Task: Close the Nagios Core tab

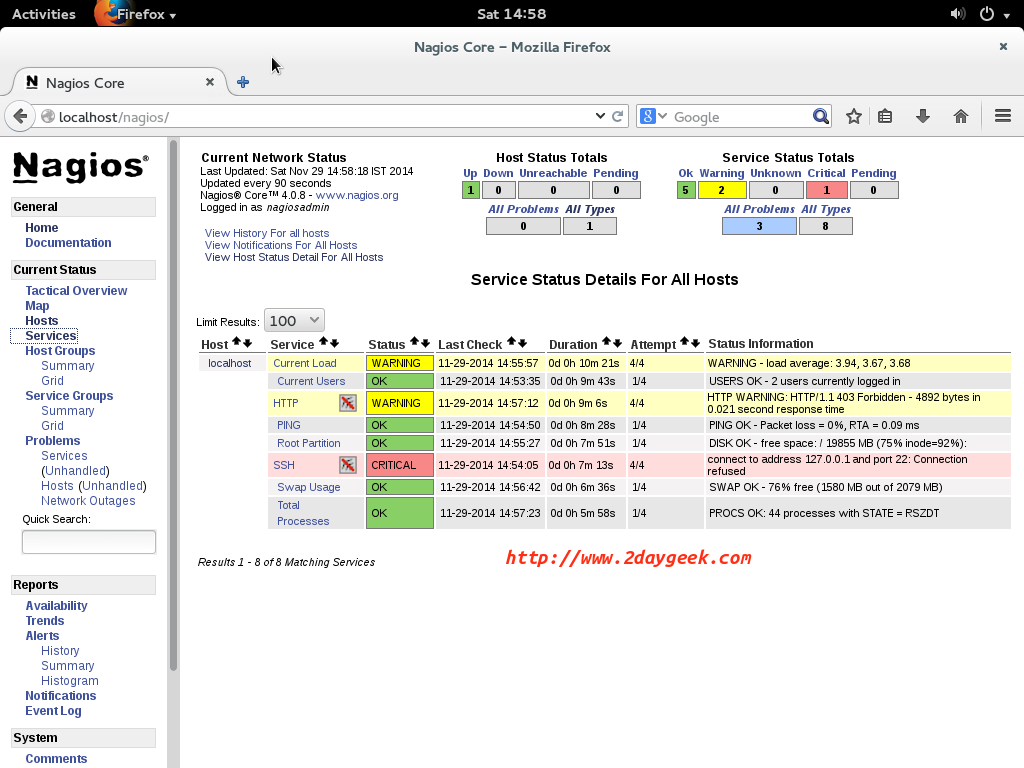Action: pyautogui.click(x=210, y=82)
